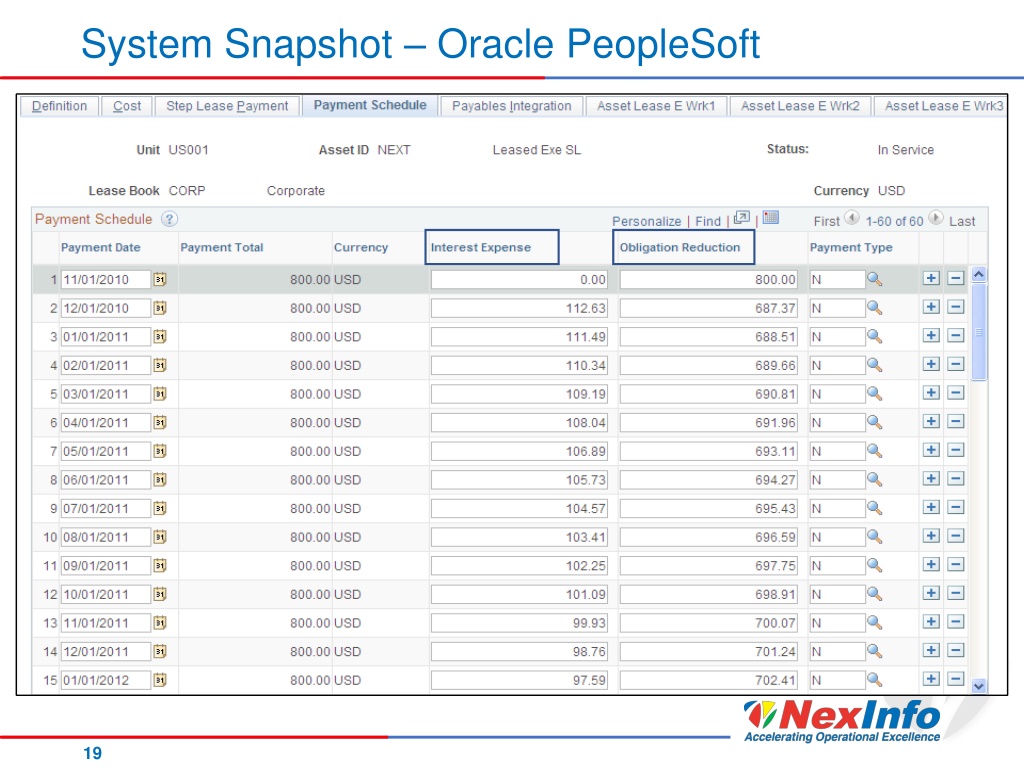Show previous rows arrow next to First
The width and height of the screenshot is (1024, 768).
(x=852, y=217)
